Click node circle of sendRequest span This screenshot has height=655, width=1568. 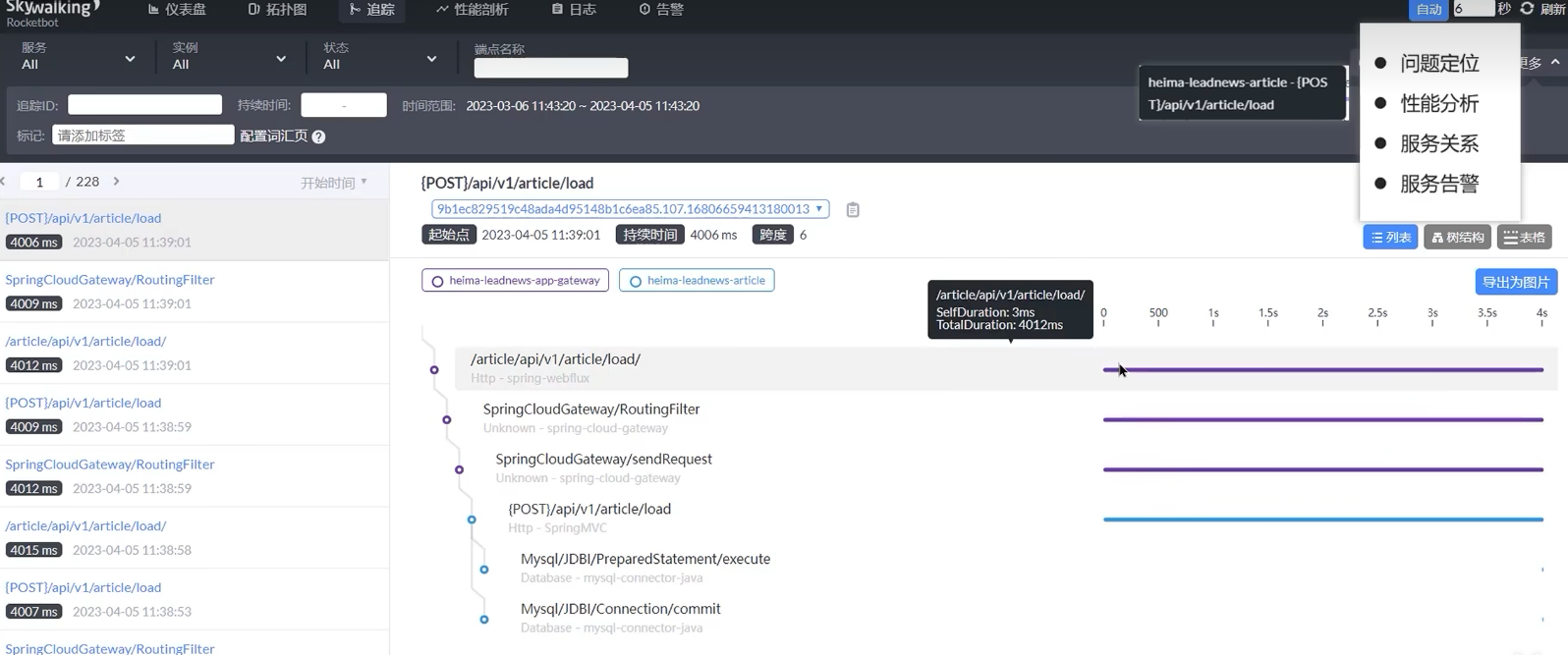coord(459,470)
